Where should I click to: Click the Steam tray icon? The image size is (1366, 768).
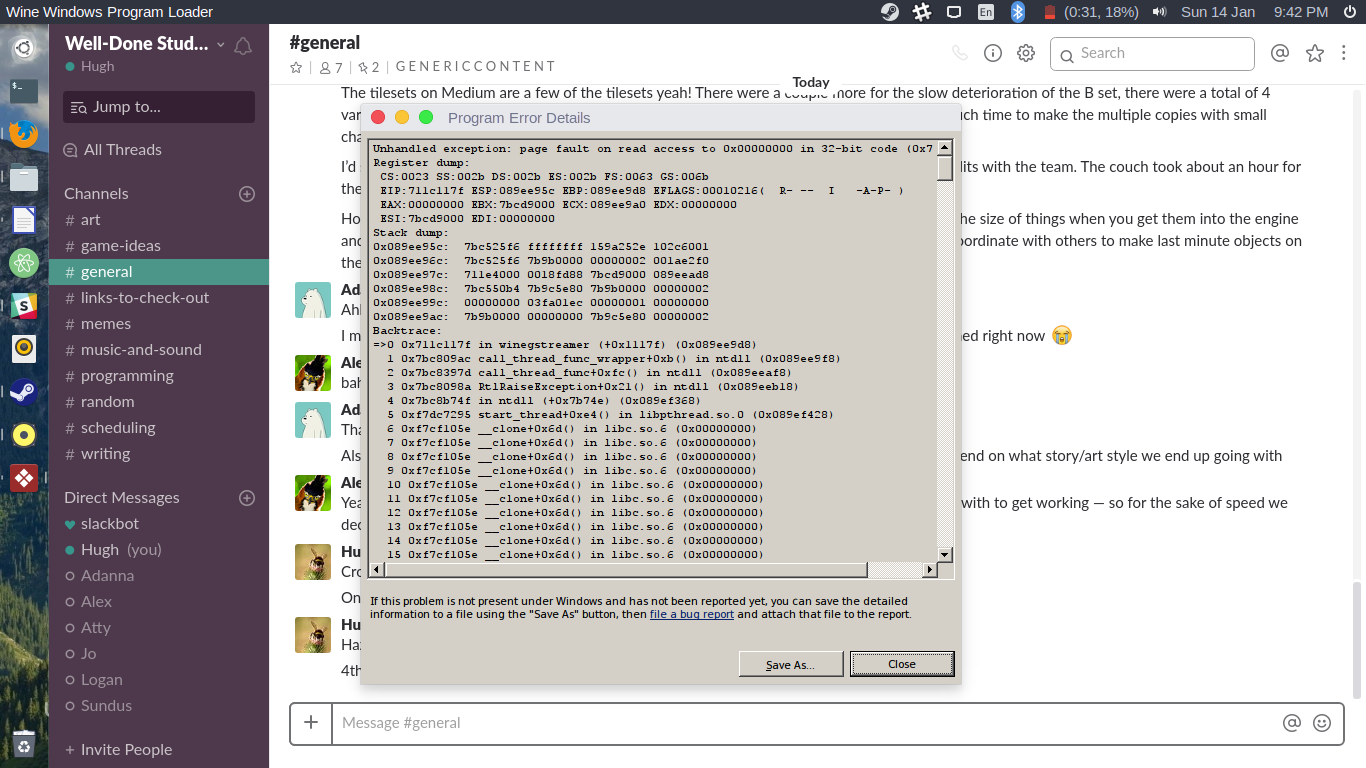(x=889, y=12)
